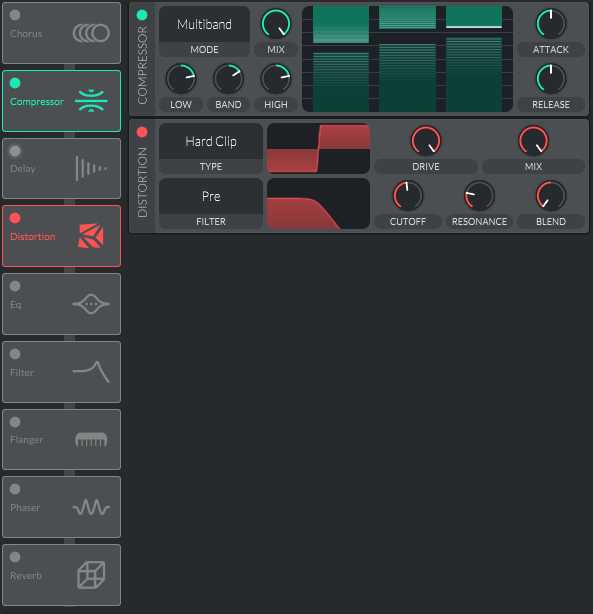Click the RESONANCE knob
This screenshot has width=593, height=614.
(479, 196)
